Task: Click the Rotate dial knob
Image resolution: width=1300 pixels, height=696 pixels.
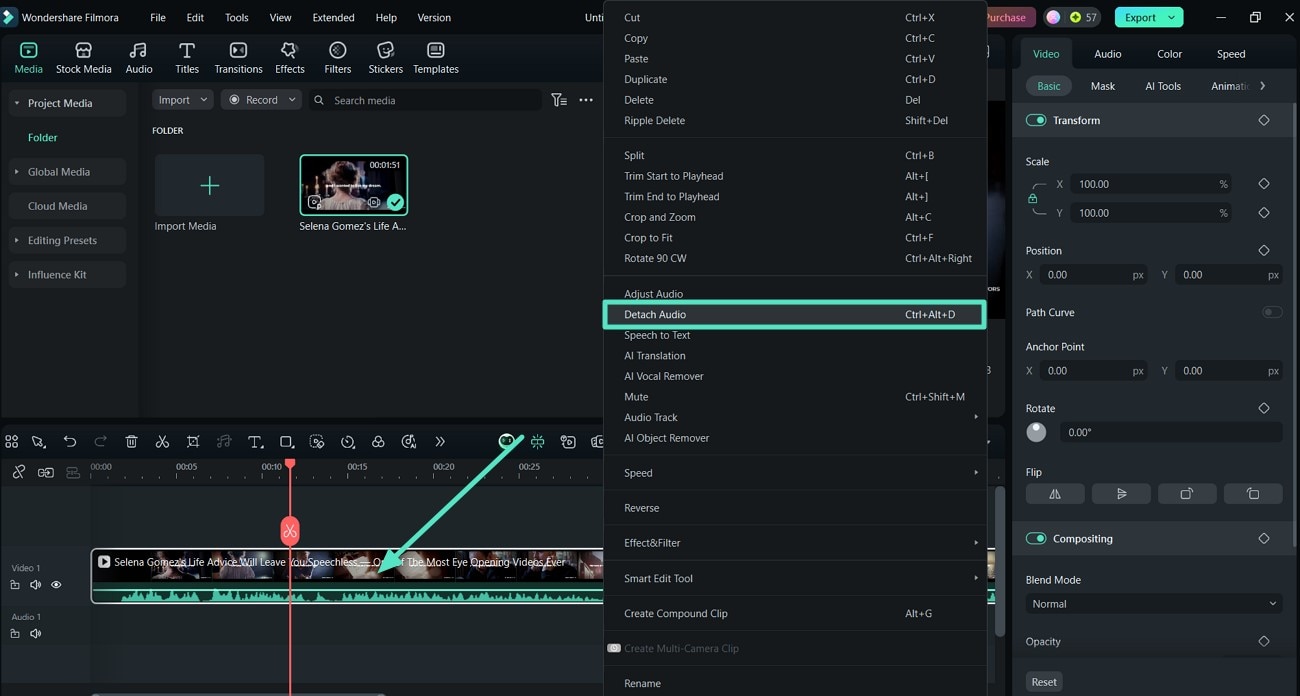Action: (x=1036, y=432)
